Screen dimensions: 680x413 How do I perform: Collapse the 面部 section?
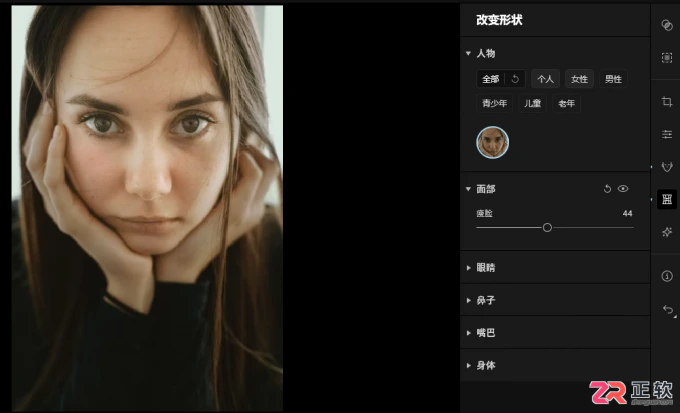tap(468, 189)
